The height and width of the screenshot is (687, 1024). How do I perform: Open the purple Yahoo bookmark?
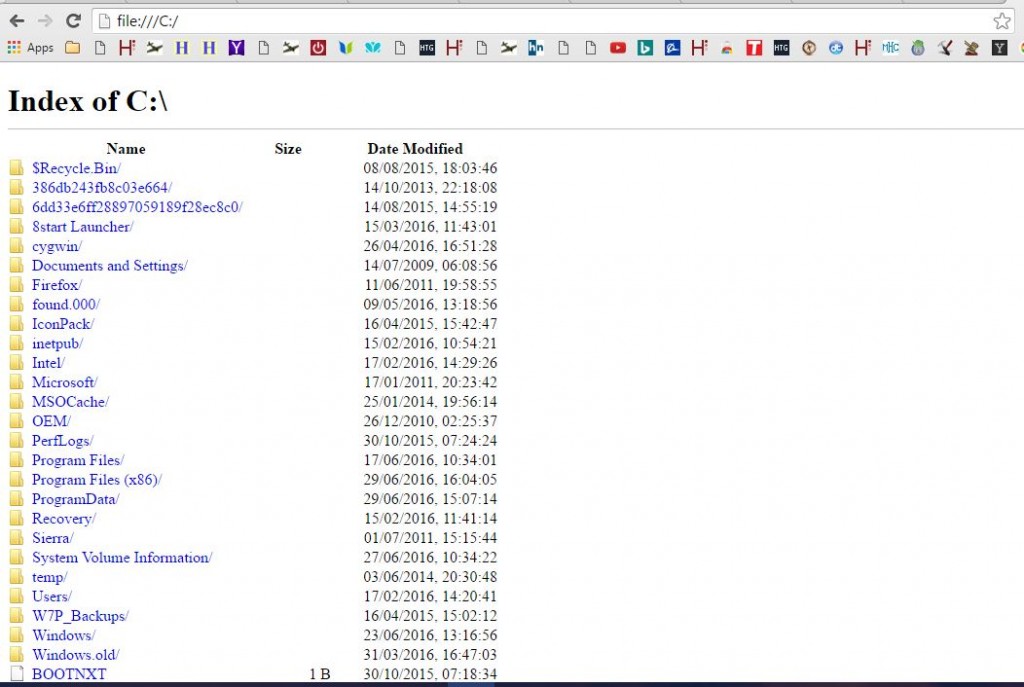(236, 48)
